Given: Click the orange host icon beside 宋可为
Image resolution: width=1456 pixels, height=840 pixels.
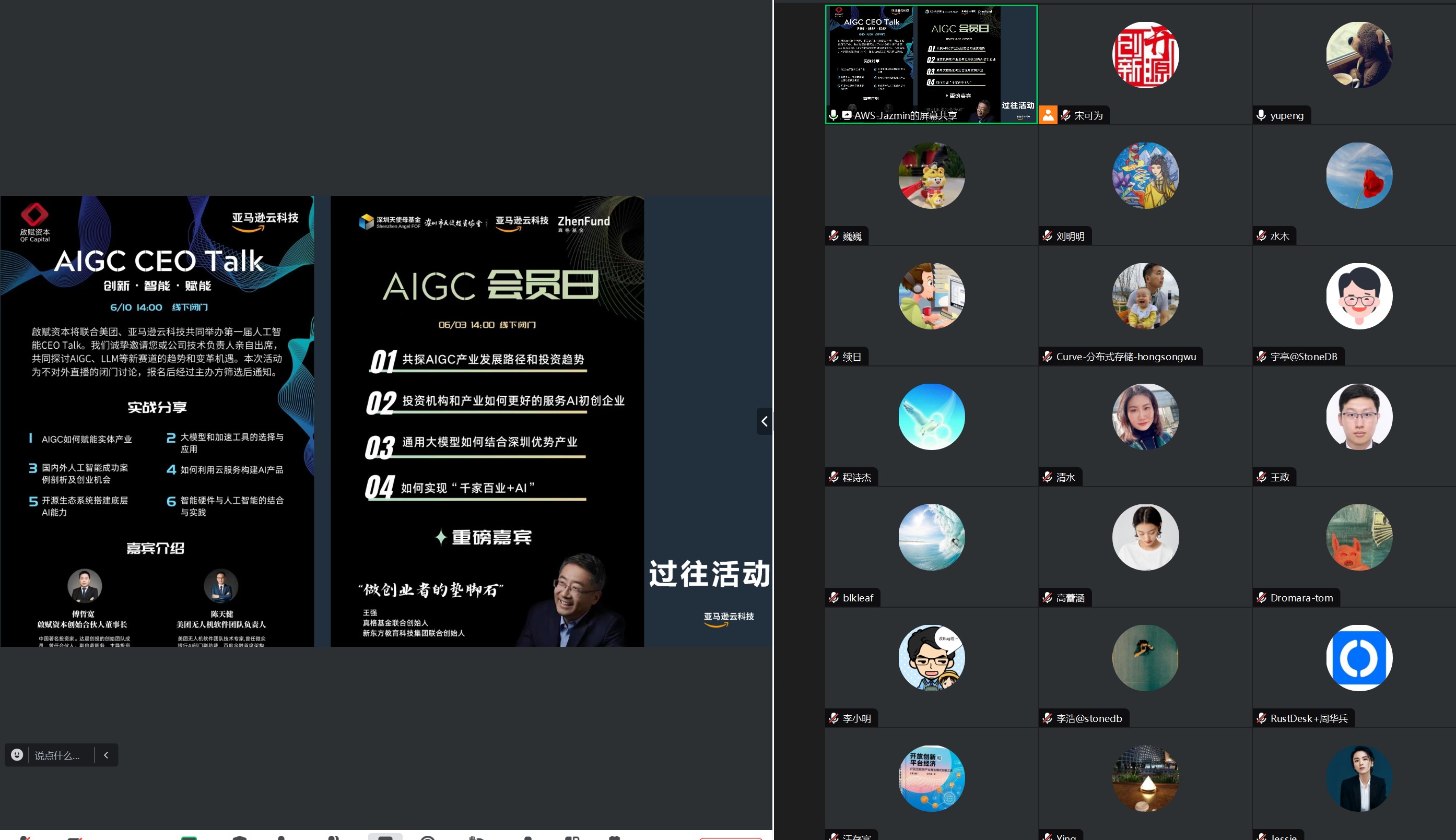Looking at the screenshot, I should (1048, 115).
